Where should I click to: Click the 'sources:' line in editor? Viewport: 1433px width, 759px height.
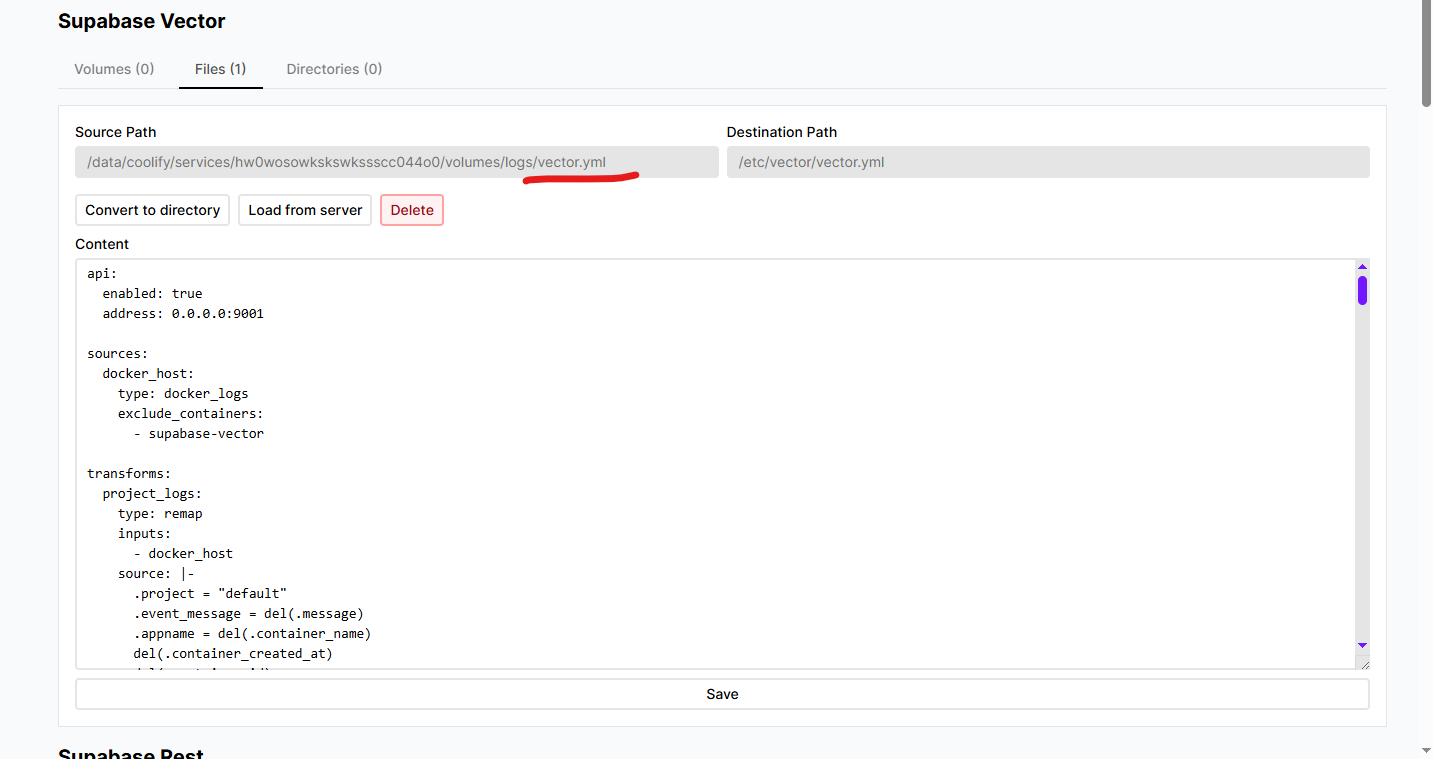click(118, 354)
